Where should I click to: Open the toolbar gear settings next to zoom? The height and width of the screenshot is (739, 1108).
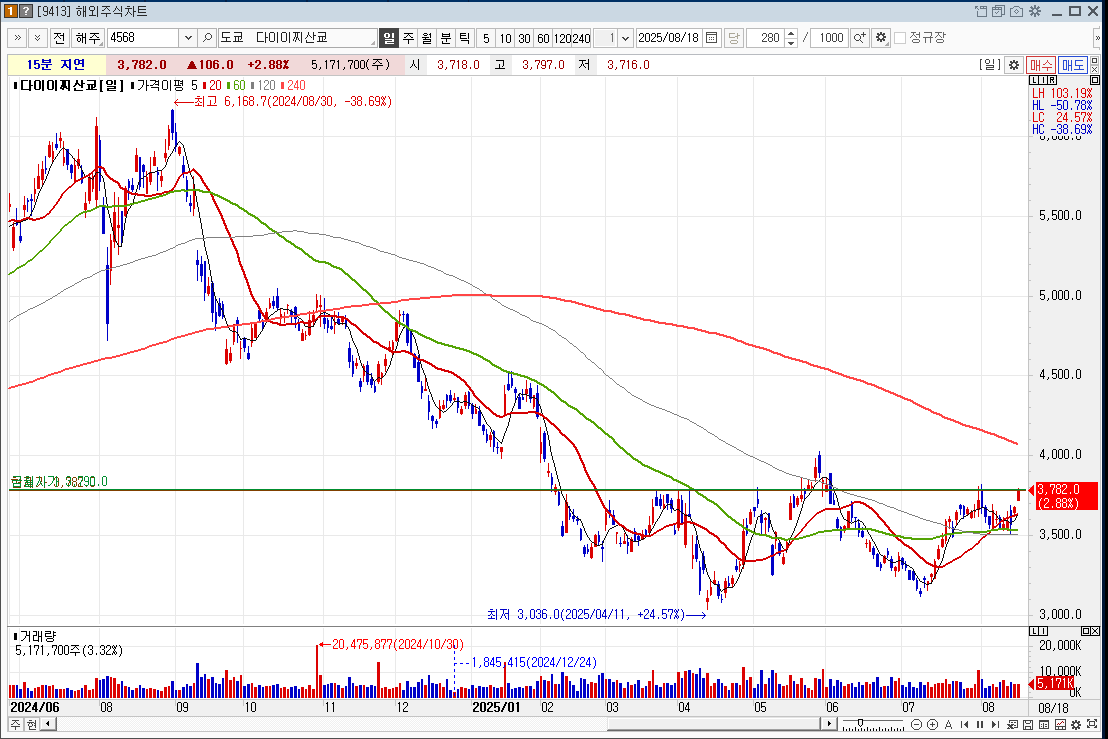880,38
